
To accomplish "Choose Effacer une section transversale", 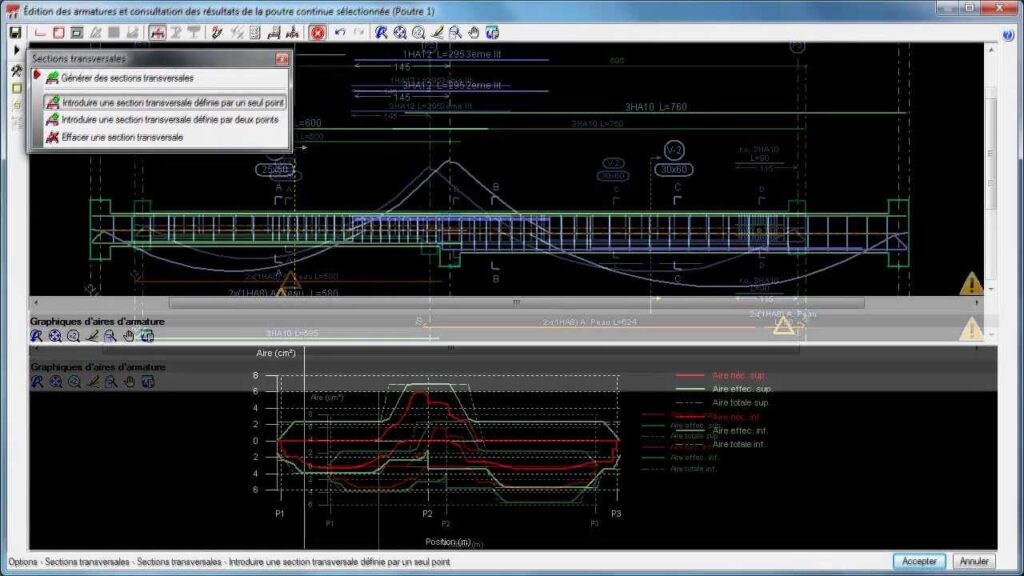I will point(121,137).
